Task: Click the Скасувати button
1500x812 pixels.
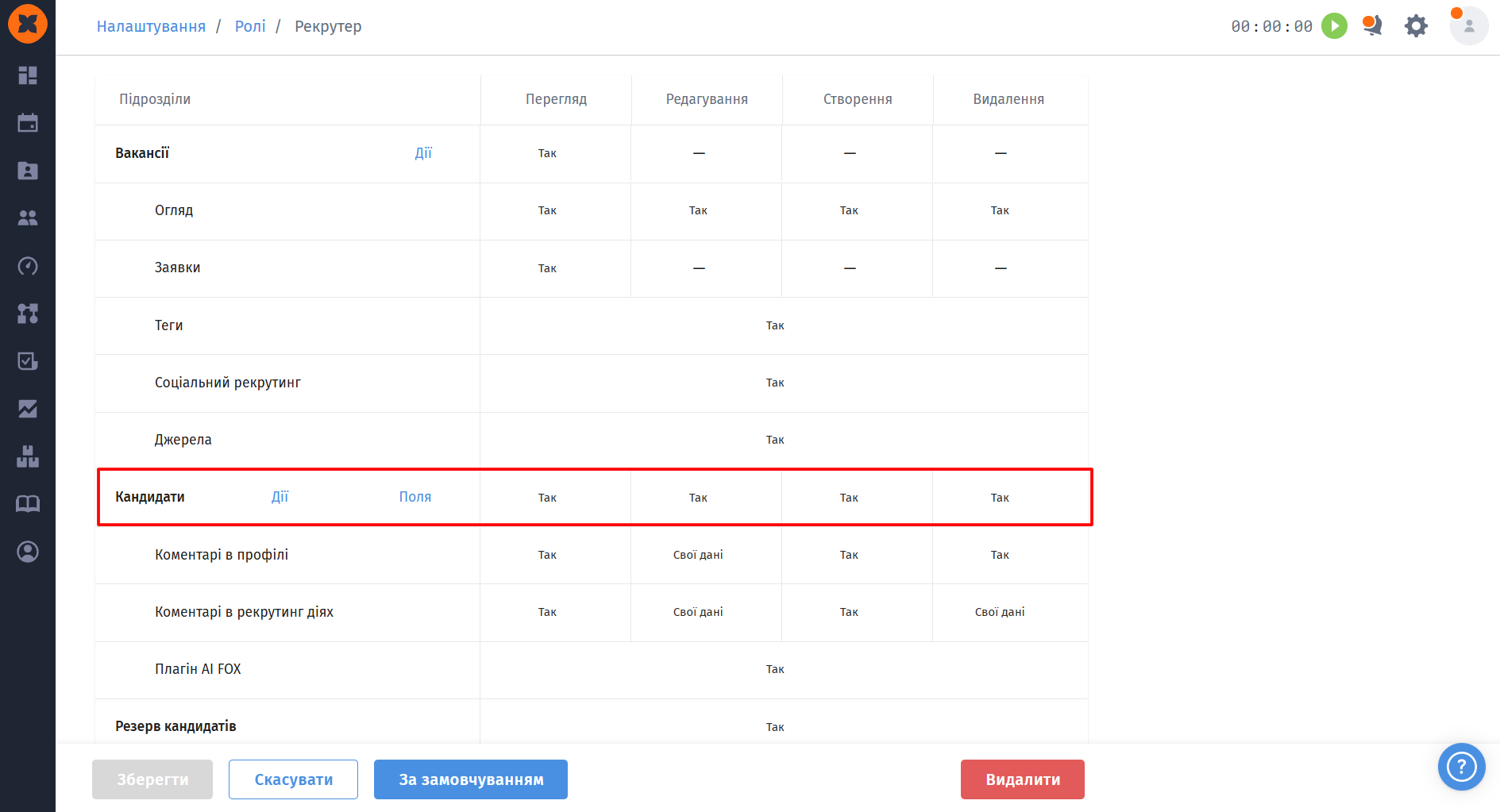Action: pyautogui.click(x=293, y=779)
